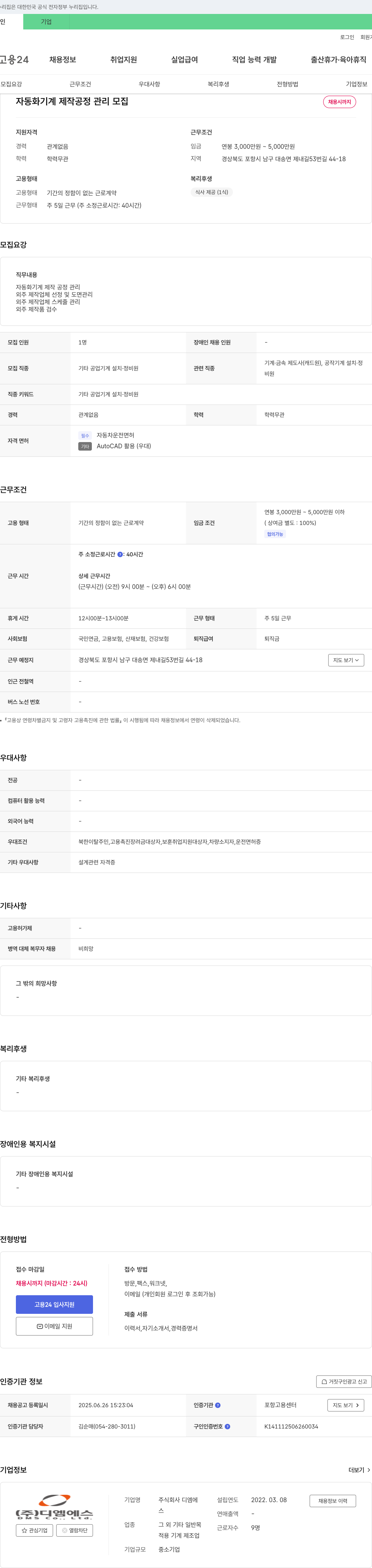Viewport: 372px width, 1568px height.
Task: Click the 로그인 link
Action: (347, 37)
